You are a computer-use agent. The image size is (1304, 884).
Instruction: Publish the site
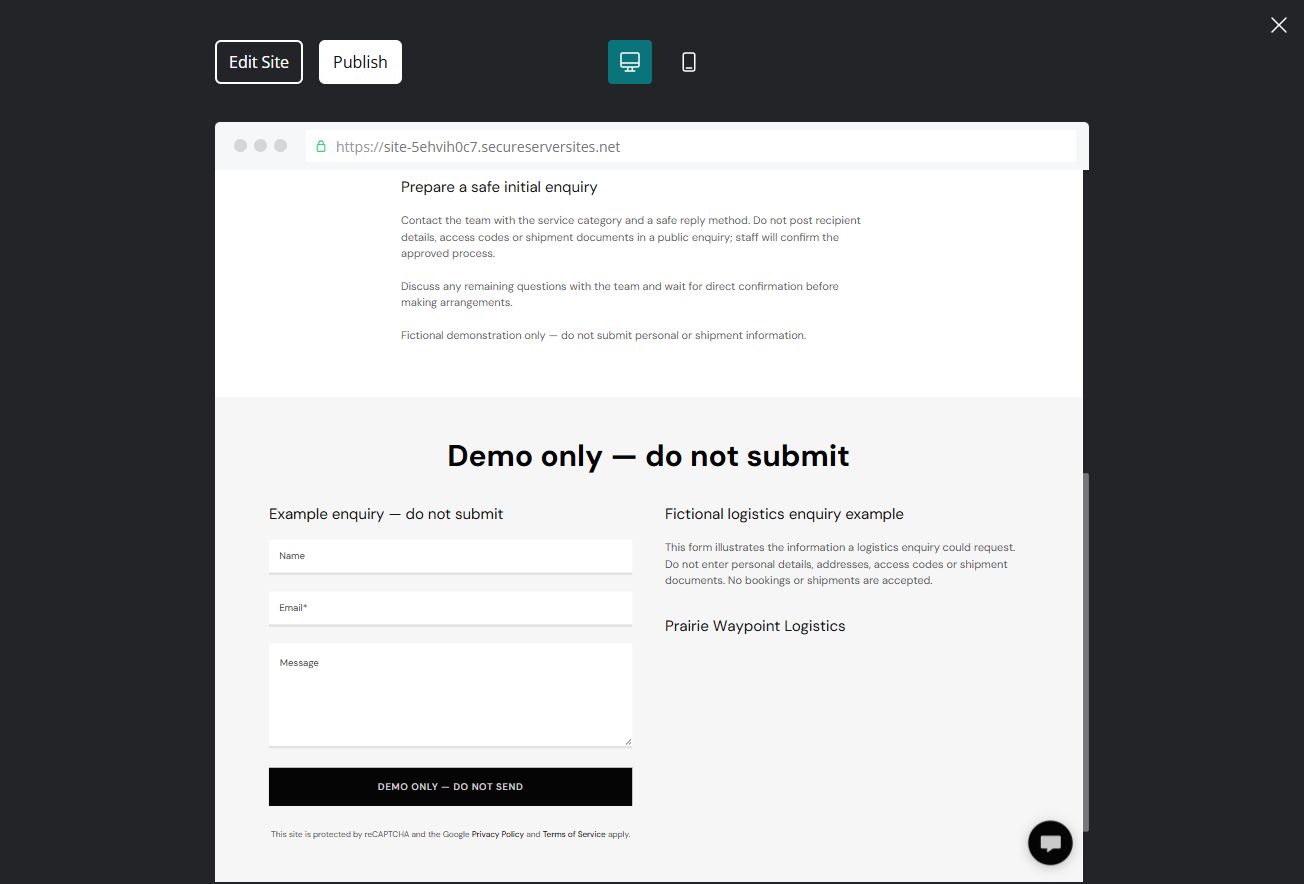coord(360,62)
